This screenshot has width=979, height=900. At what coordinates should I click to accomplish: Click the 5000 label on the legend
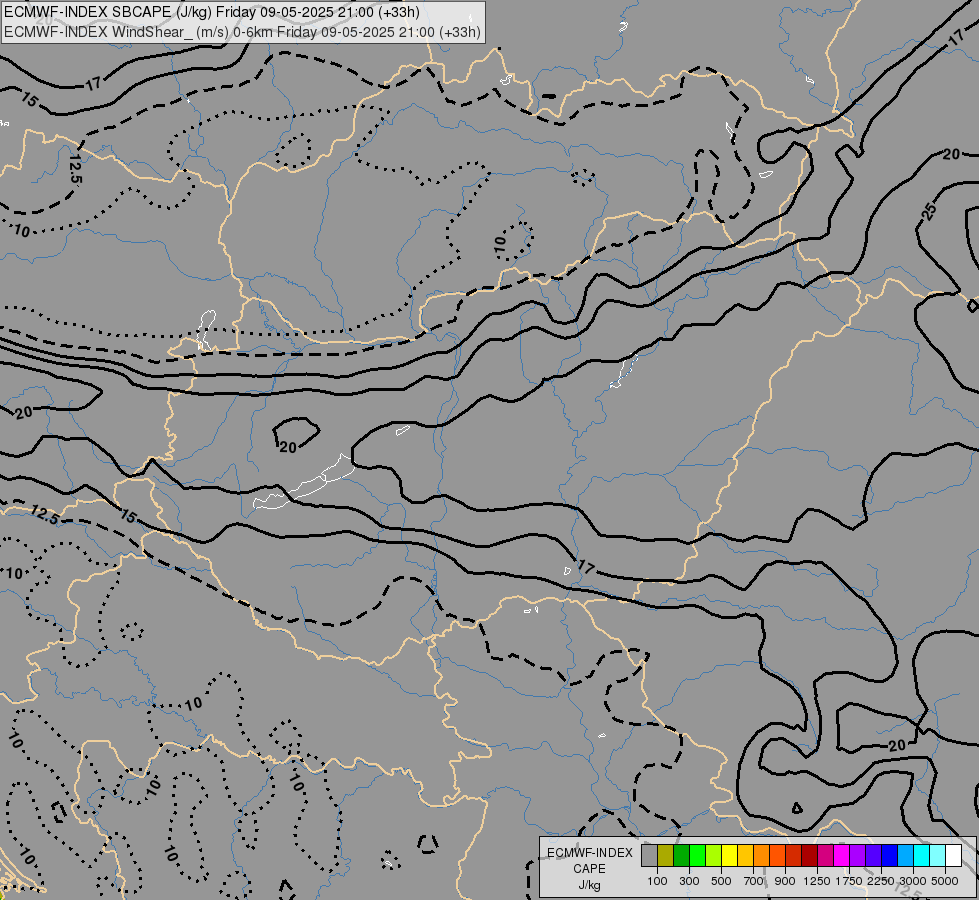(945, 881)
